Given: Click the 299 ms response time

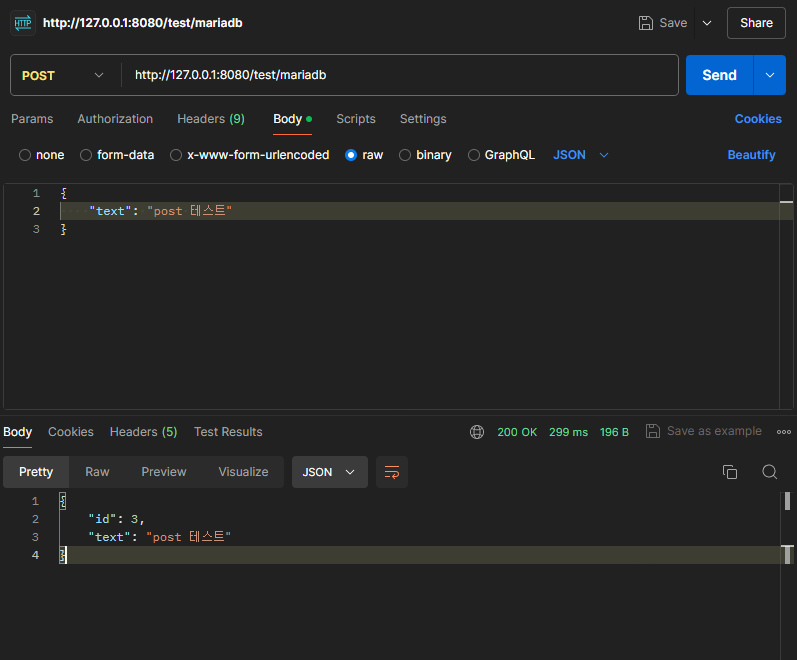Looking at the screenshot, I should tap(568, 432).
